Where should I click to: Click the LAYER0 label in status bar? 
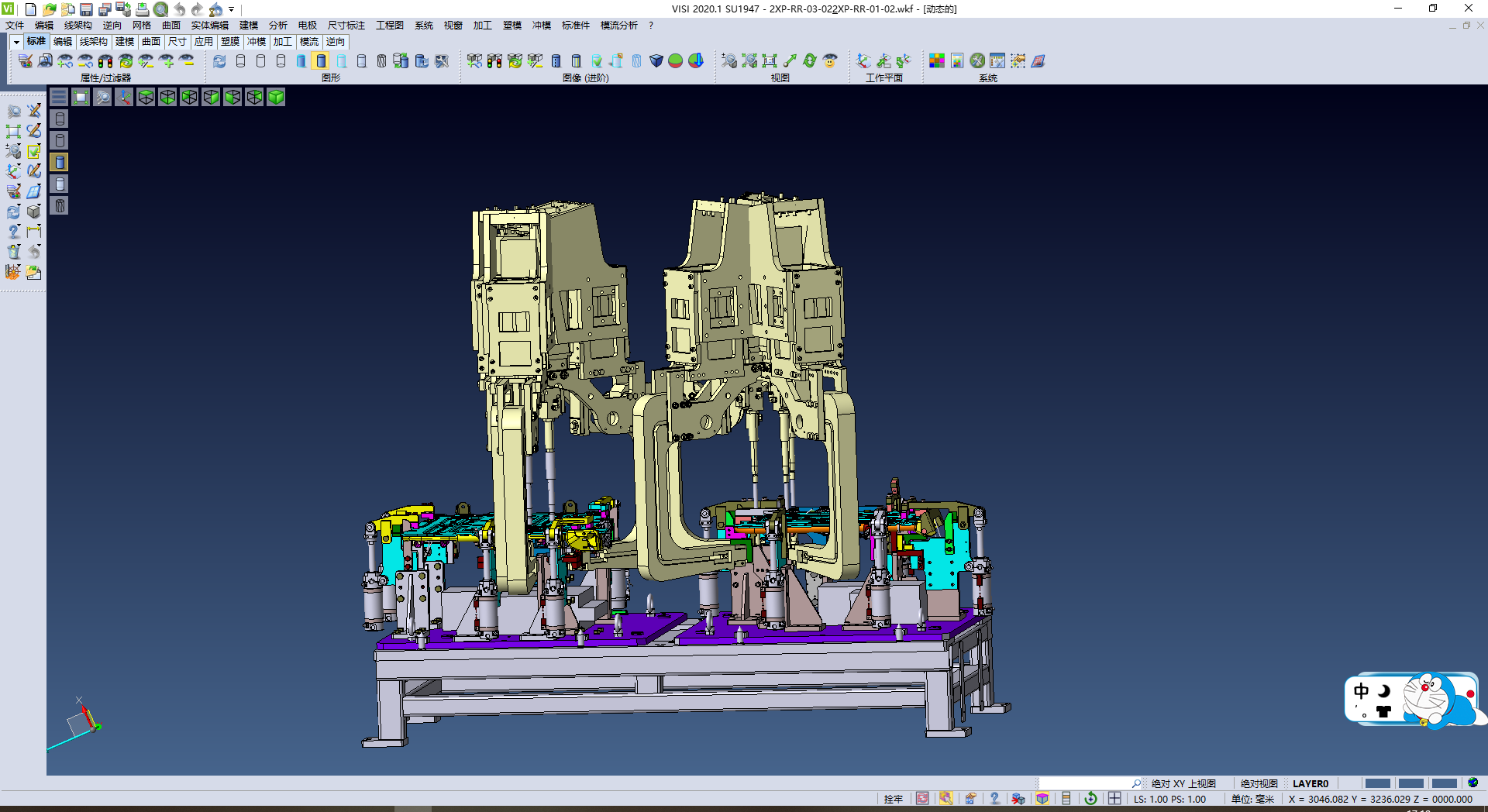(x=1310, y=783)
